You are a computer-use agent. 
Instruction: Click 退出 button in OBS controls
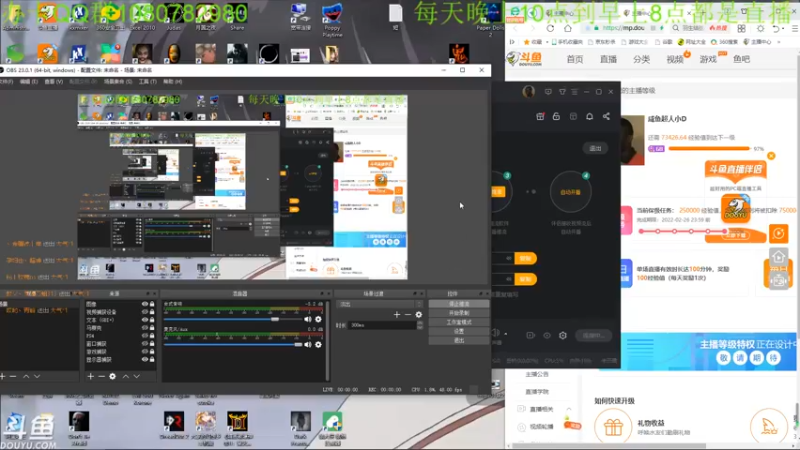point(459,340)
